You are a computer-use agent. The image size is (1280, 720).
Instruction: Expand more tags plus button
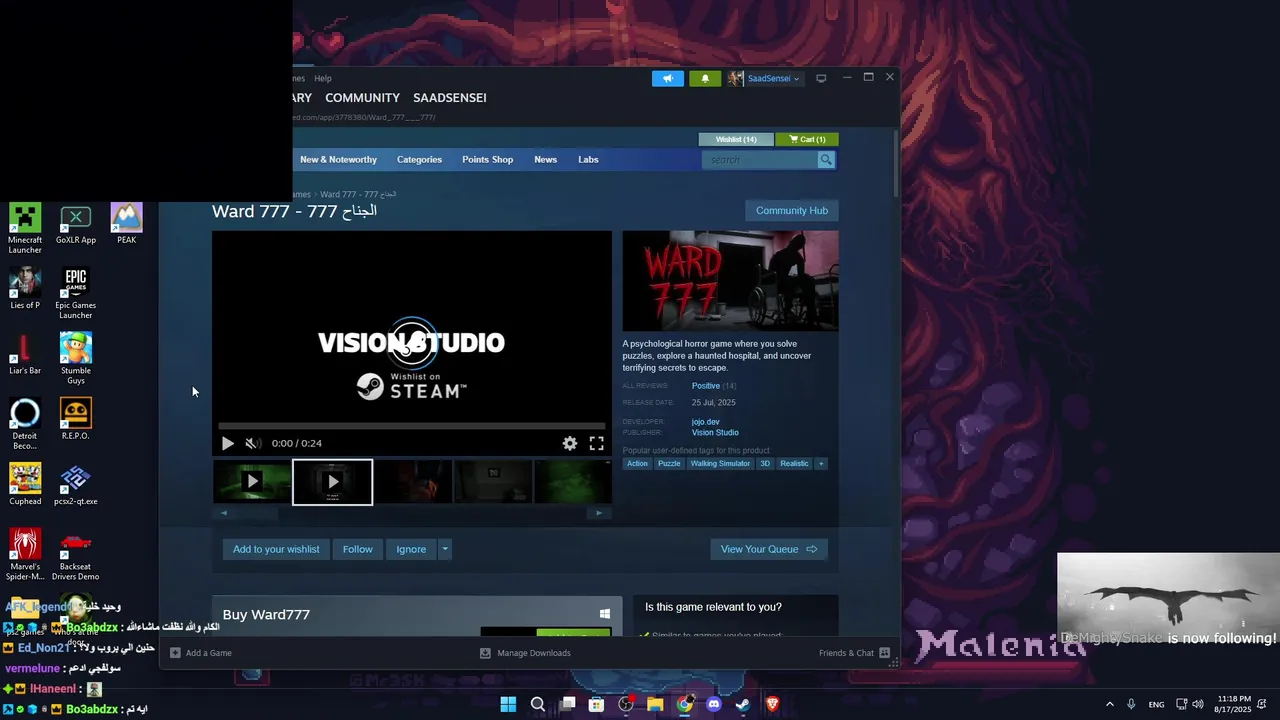coord(821,464)
